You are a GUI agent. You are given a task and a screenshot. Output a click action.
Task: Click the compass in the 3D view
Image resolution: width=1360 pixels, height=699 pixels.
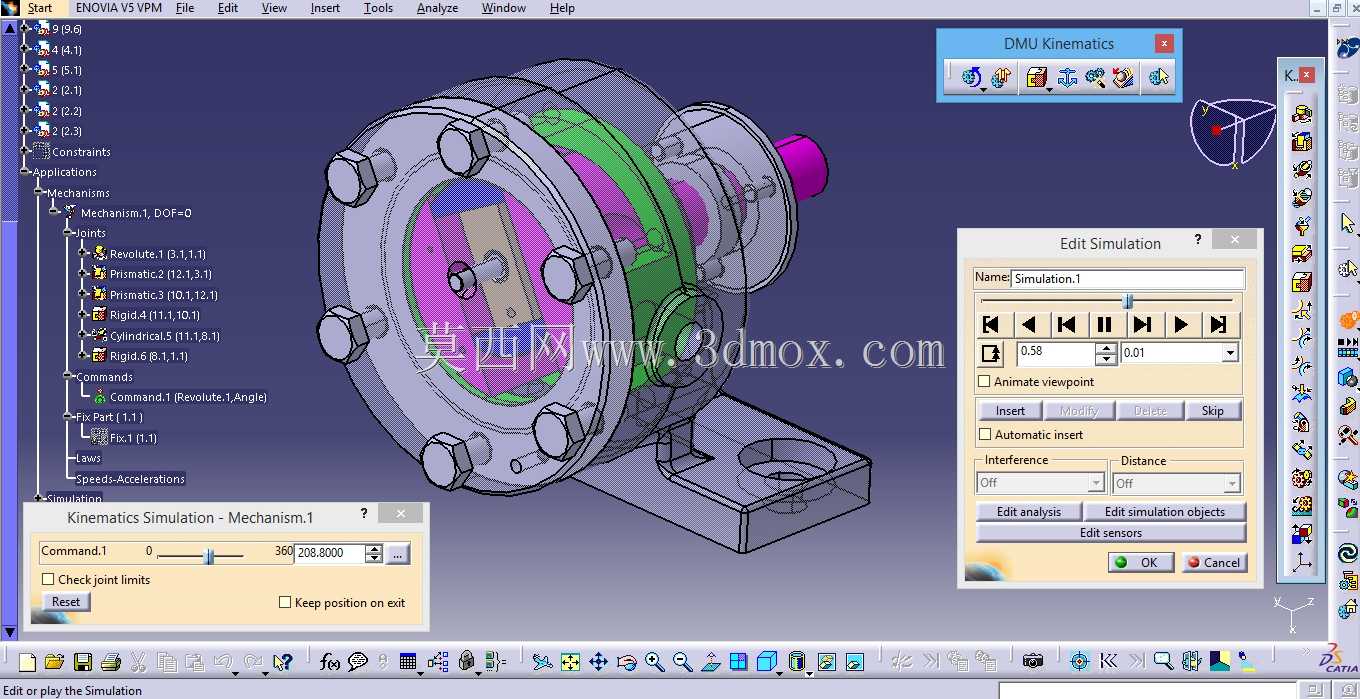click(1233, 132)
